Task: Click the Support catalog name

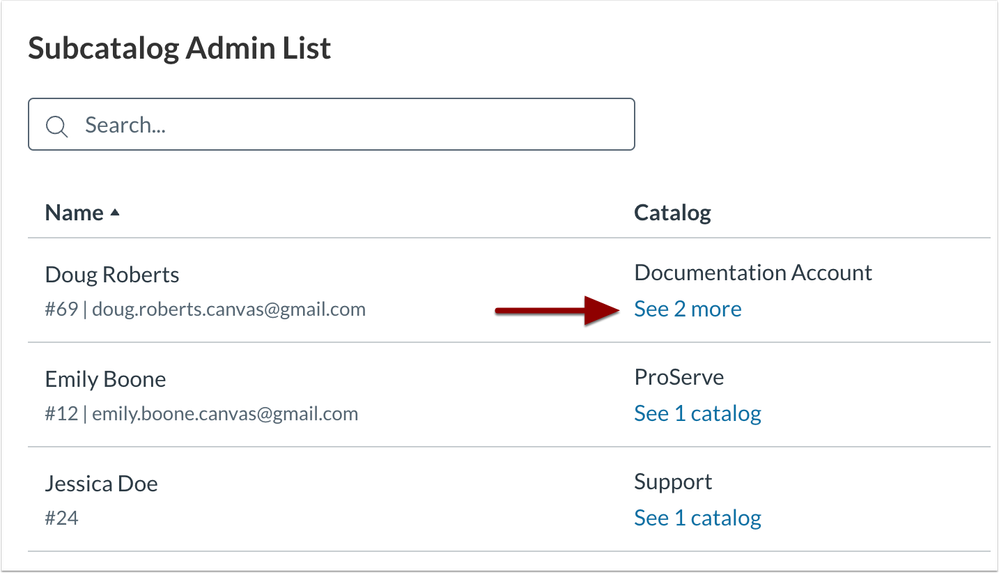Action: pyautogui.click(x=673, y=482)
